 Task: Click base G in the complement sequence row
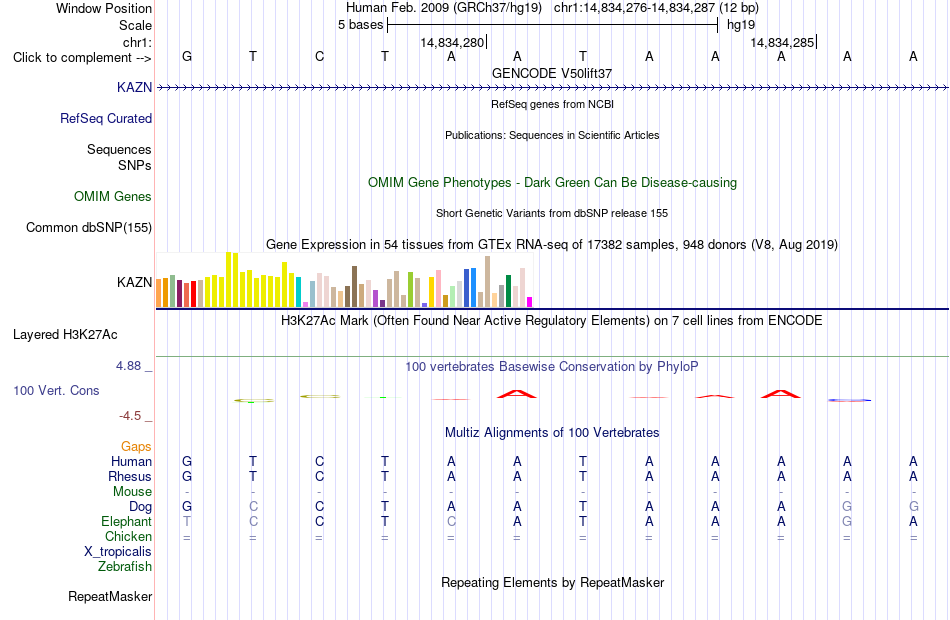tap(187, 56)
